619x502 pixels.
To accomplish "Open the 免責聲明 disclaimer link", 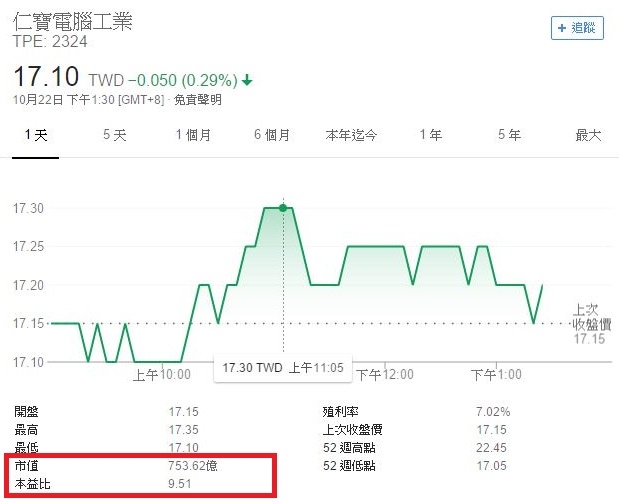I will 198,99.
